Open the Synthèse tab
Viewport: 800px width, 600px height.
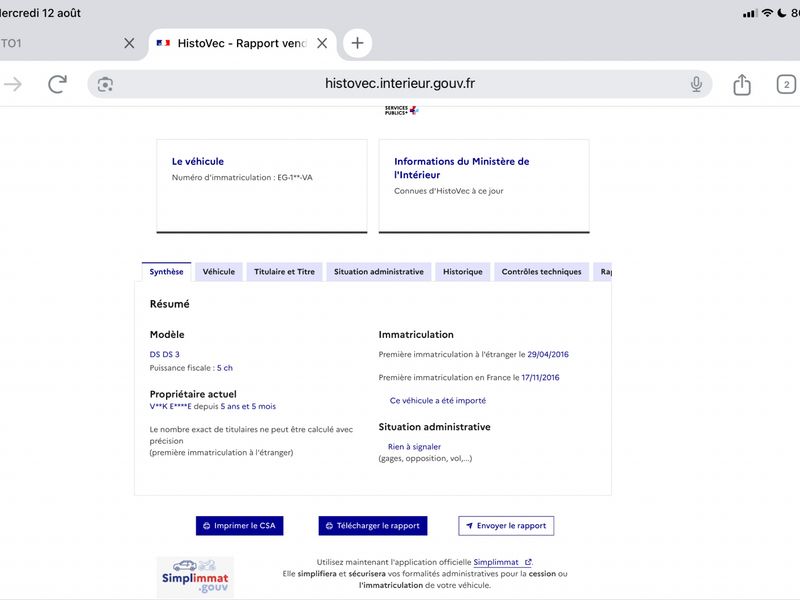tap(166, 272)
